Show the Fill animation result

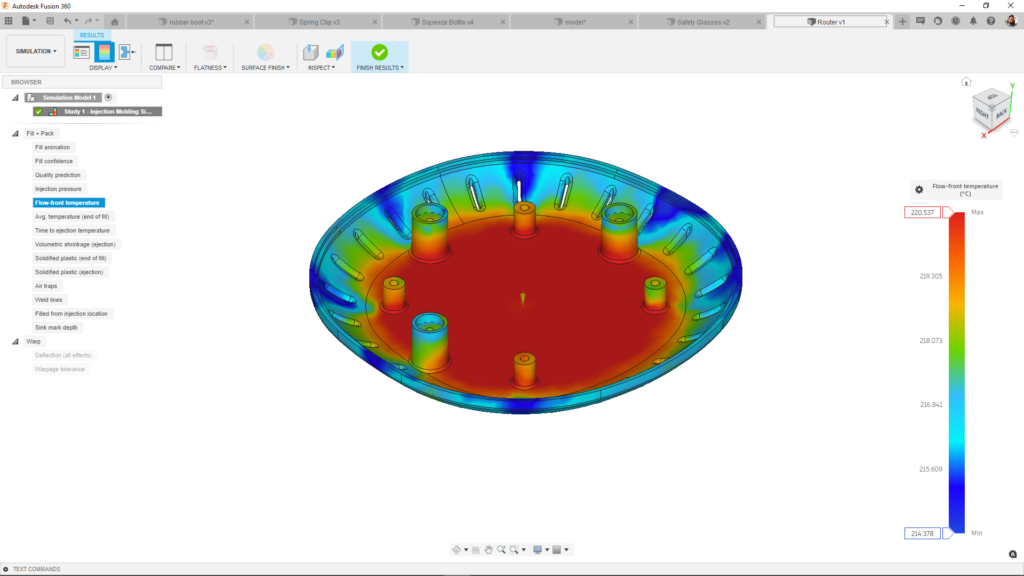52,148
